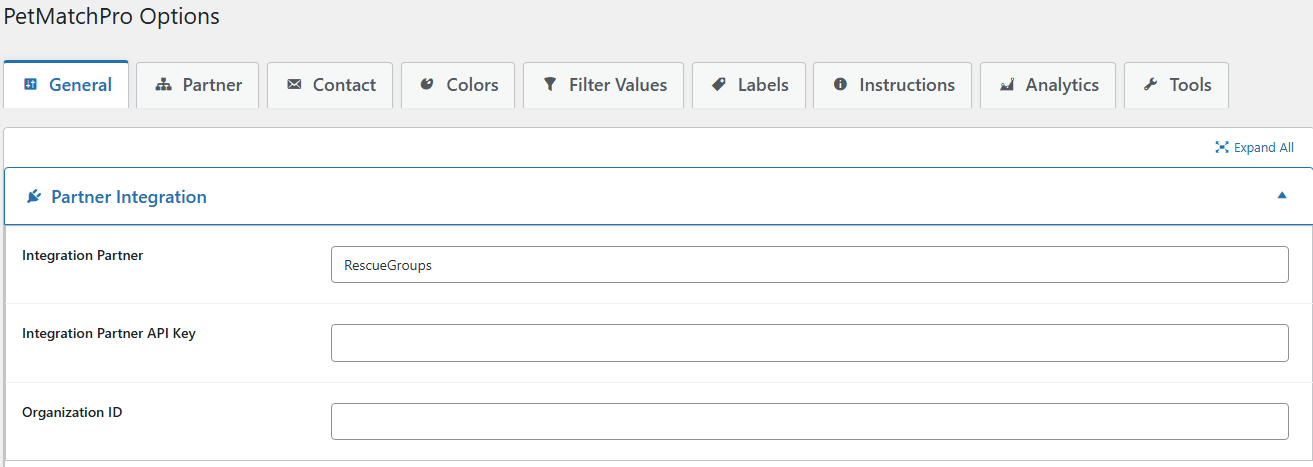The width and height of the screenshot is (1313, 467).
Task: Select the Filter Values tab
Action: point(603,85)
